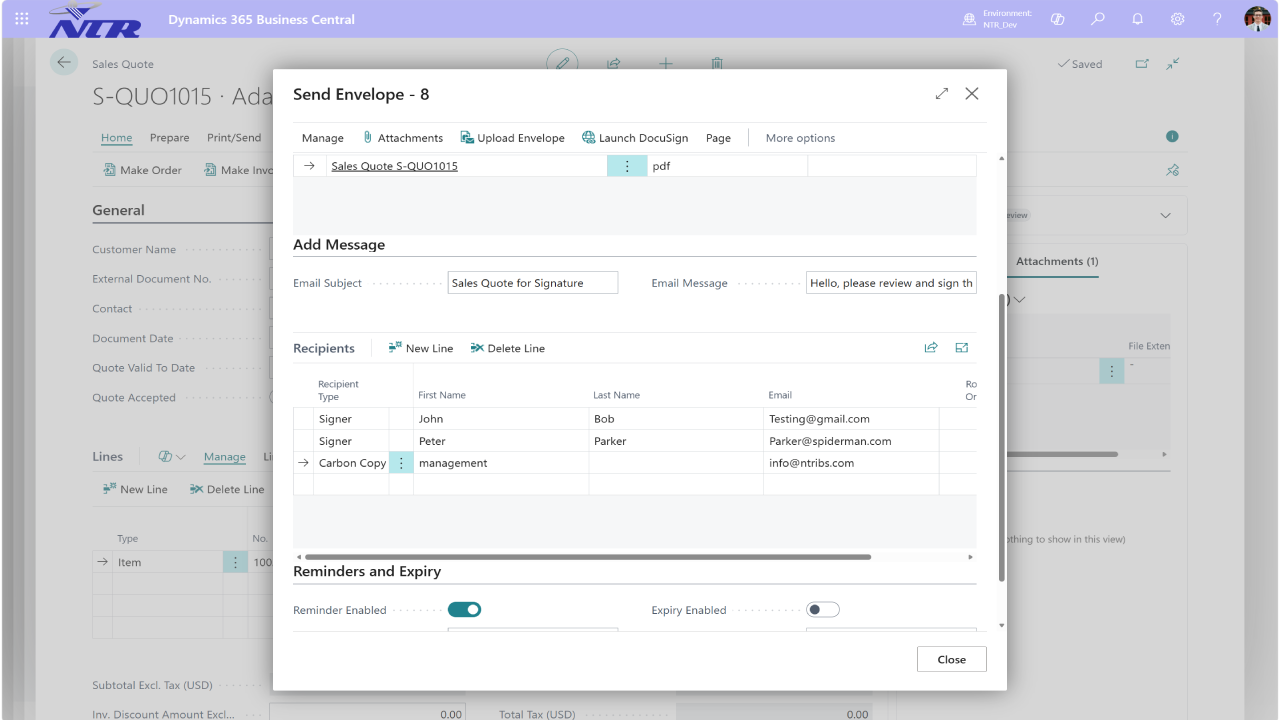Click the recipients grid horizontal scrollbar
Image resolution: width=1280 pixels, height=720 pixels.
pyautogui.click(x=588, y=557)
